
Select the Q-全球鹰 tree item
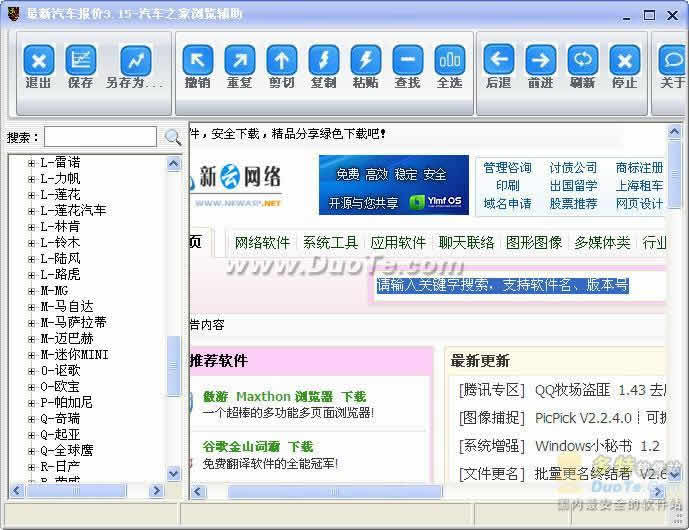tap(67, 450)
